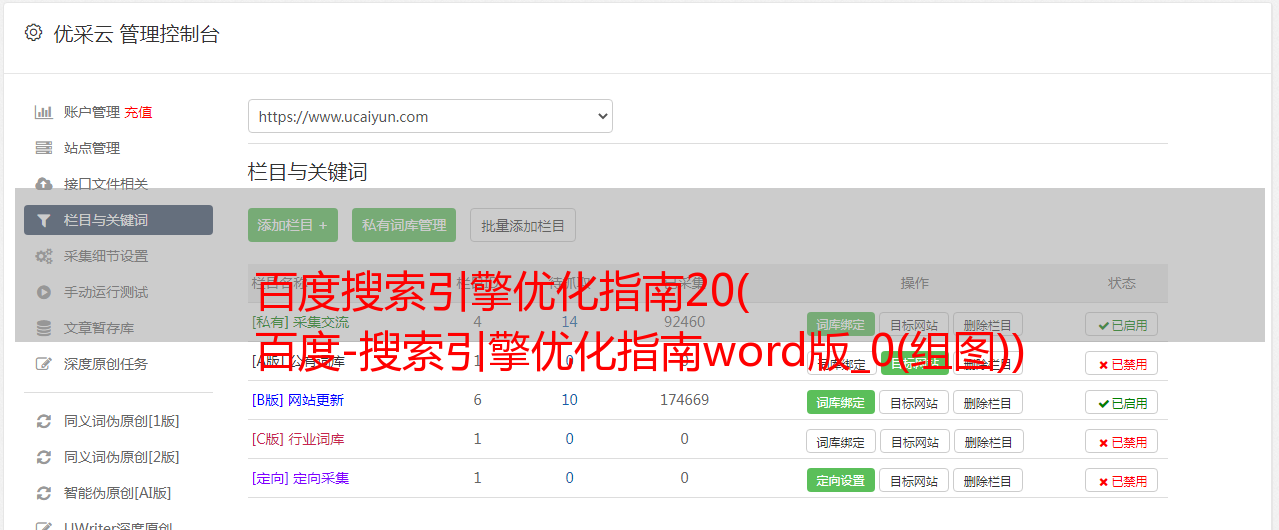Click the 状态 column header
The width and height of the screenshot is (1279, 530).
coord(1121,283)
